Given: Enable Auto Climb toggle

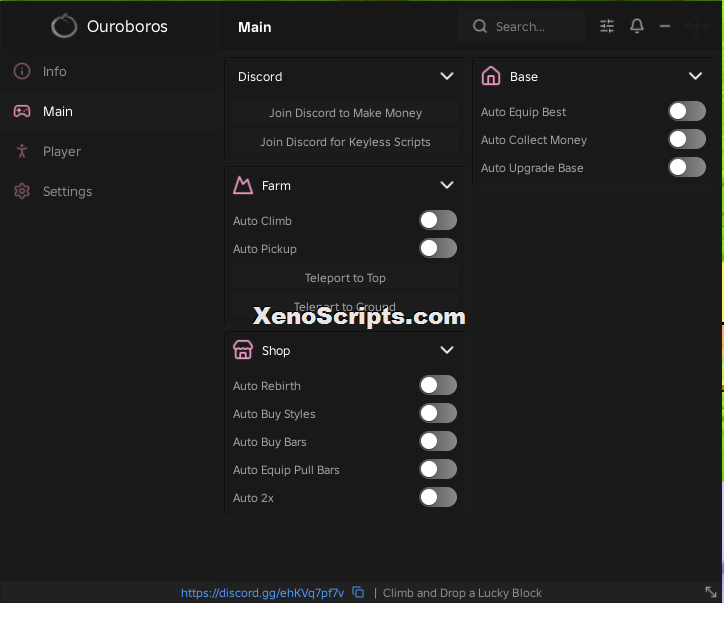Looking at the screenshot, I should click(x=438, y=220).
